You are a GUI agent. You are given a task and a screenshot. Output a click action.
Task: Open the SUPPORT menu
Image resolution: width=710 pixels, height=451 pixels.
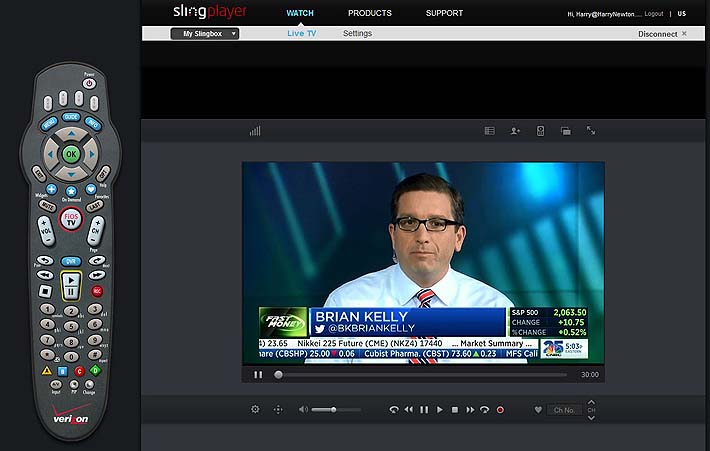click(444, 13)
